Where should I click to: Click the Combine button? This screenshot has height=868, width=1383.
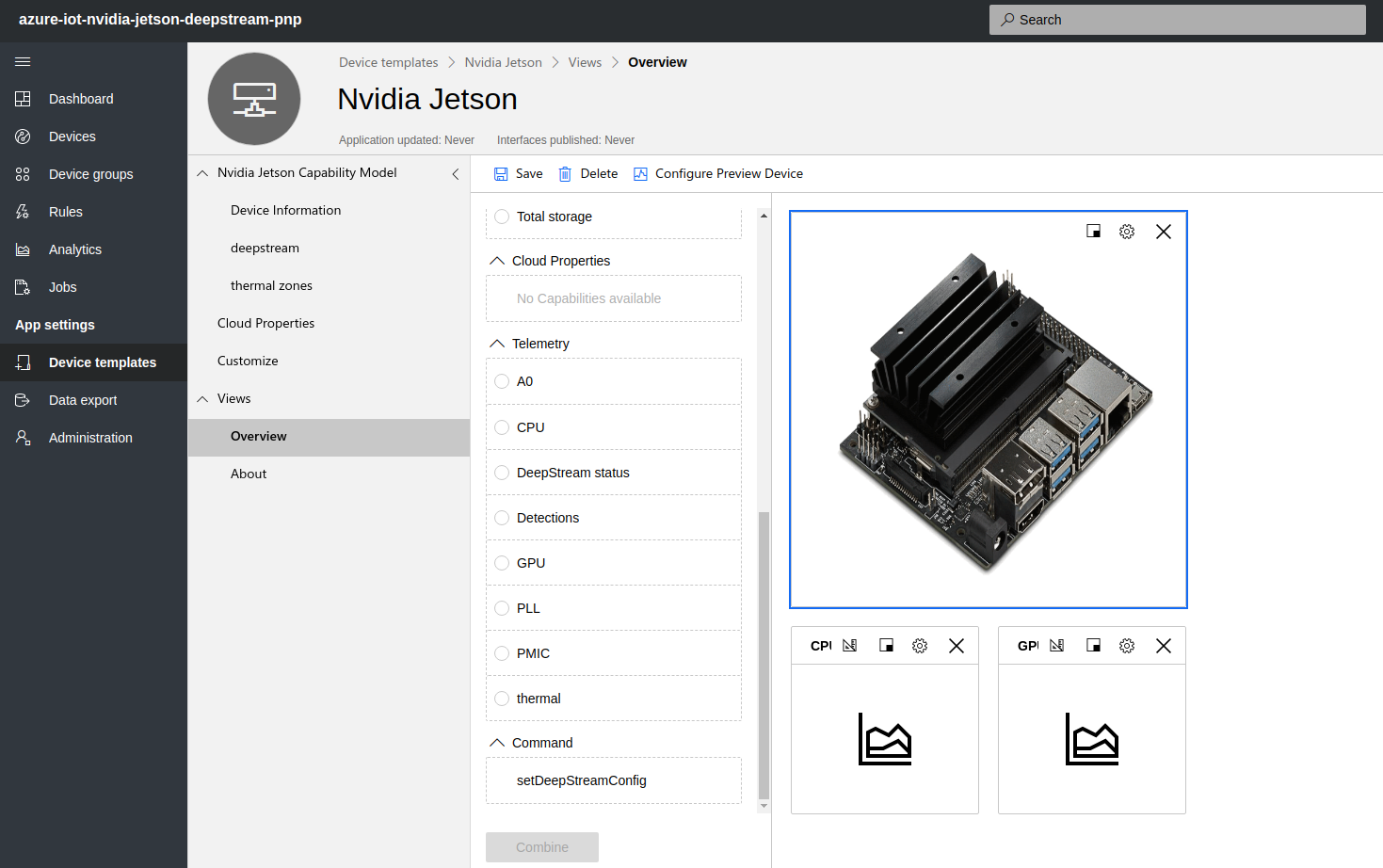coord(542,847)
